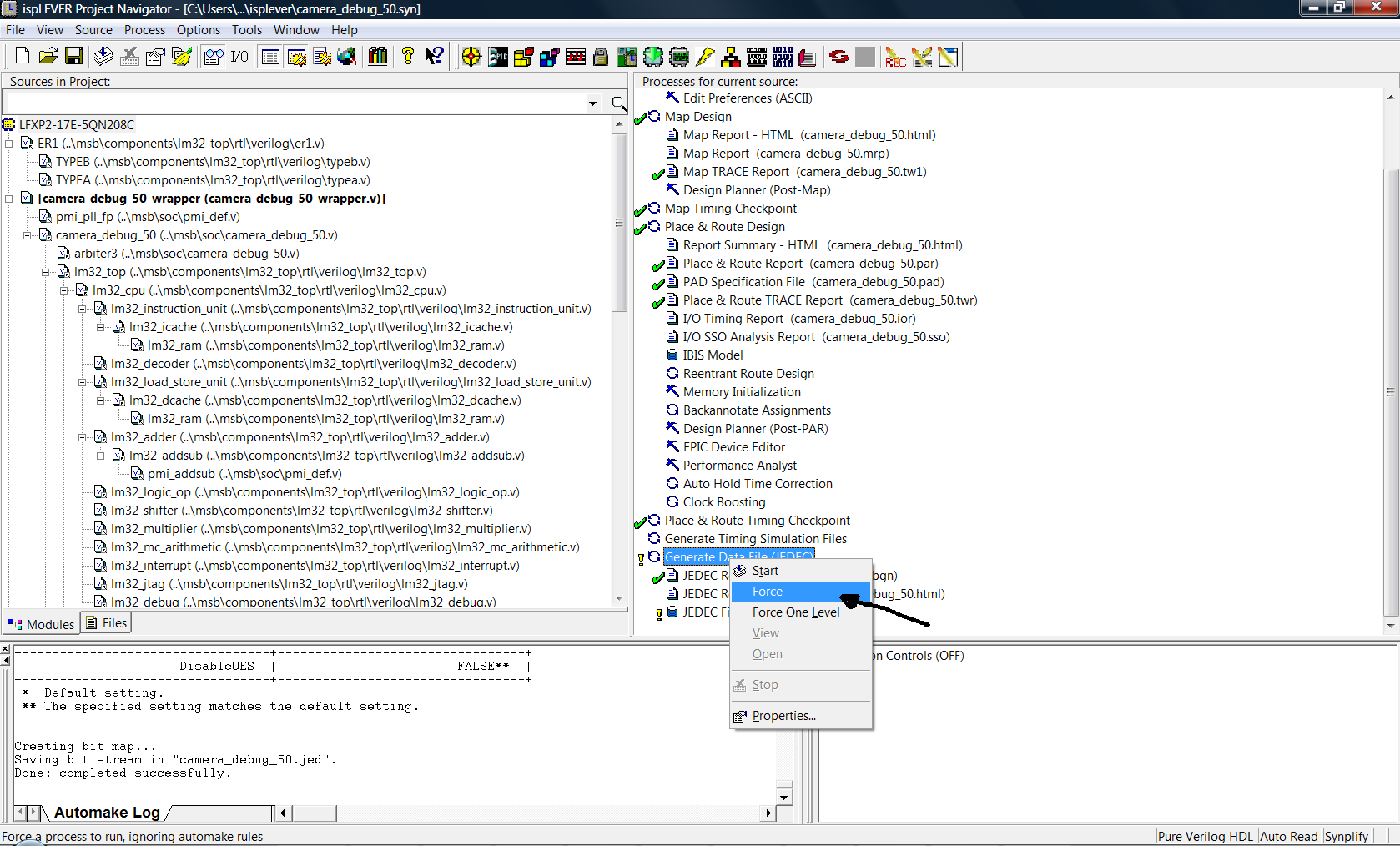This screenshot has height=846, width=1400.
Task: Collapse the lm32_top tree node
Action: pyautogui.click(x=46, y=272)
